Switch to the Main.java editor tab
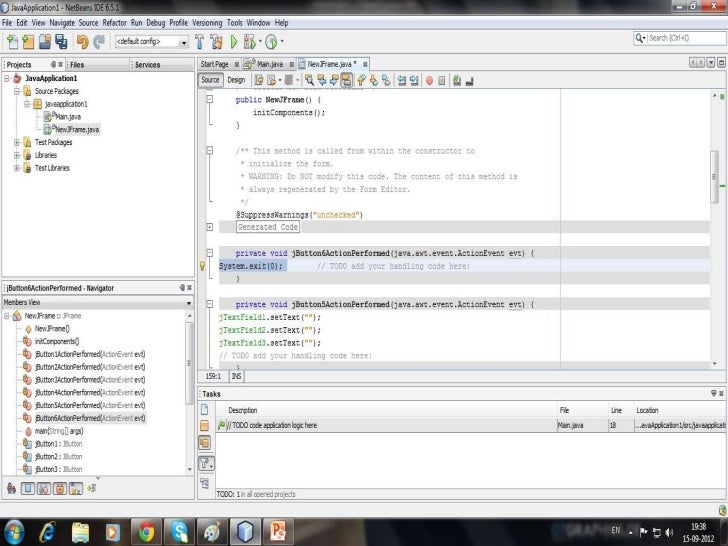The width and height of the screenshot is (728, 546). tap(268, 64)
